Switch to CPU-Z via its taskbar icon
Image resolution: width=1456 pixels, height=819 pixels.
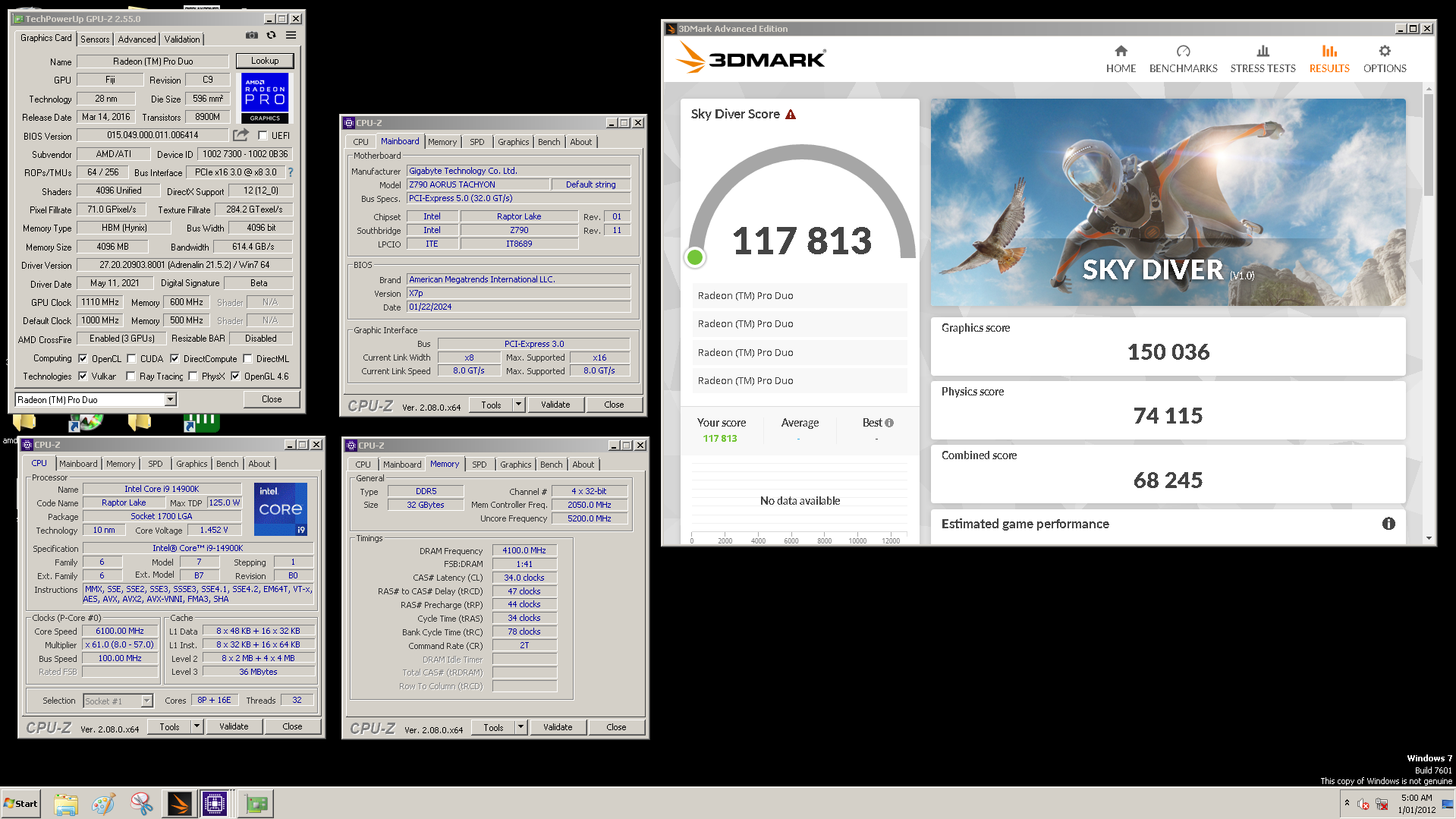215,804
